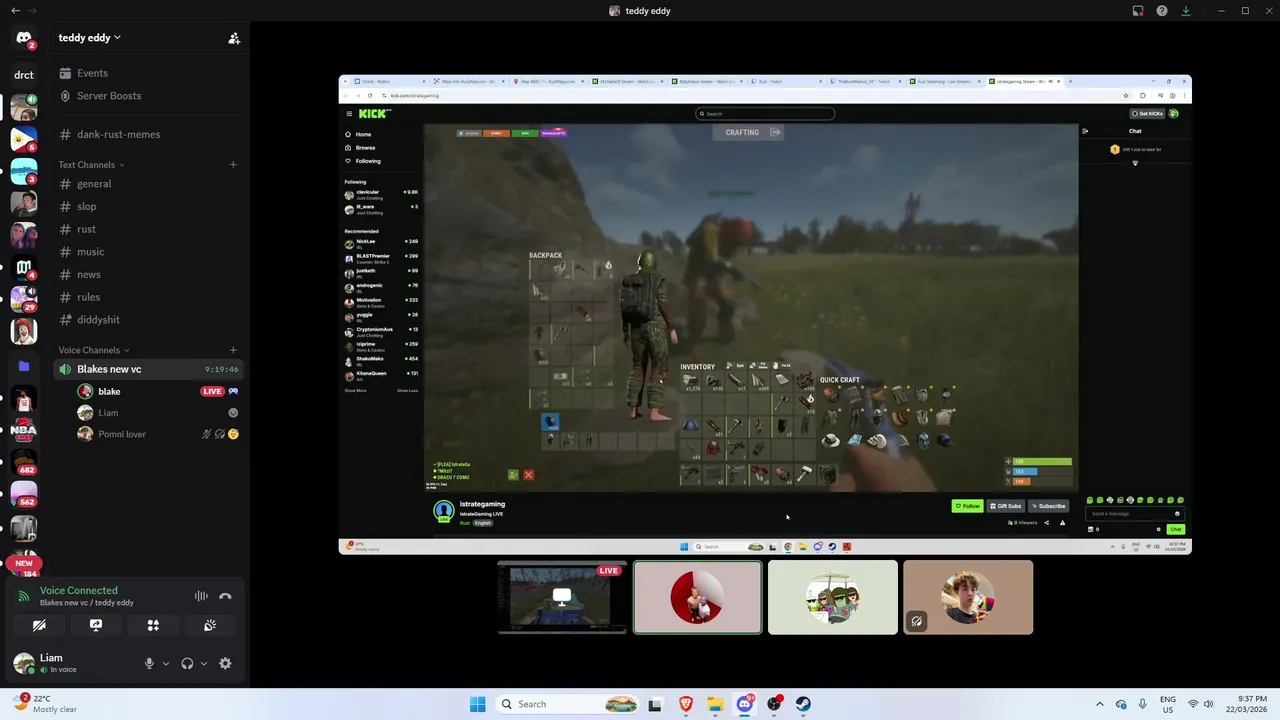Open Server Boosts
Viewport: 1280px width, 720px height.
[x=150, y=96]
